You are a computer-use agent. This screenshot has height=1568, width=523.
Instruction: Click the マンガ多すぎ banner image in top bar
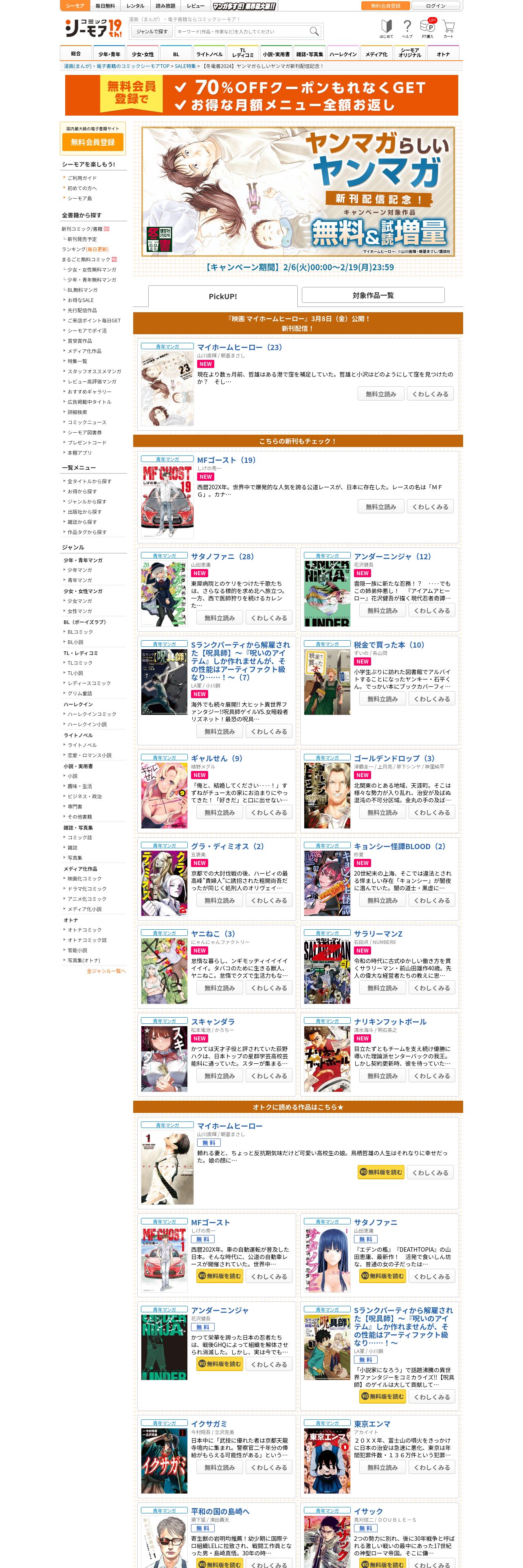click(x=244, y=6)
